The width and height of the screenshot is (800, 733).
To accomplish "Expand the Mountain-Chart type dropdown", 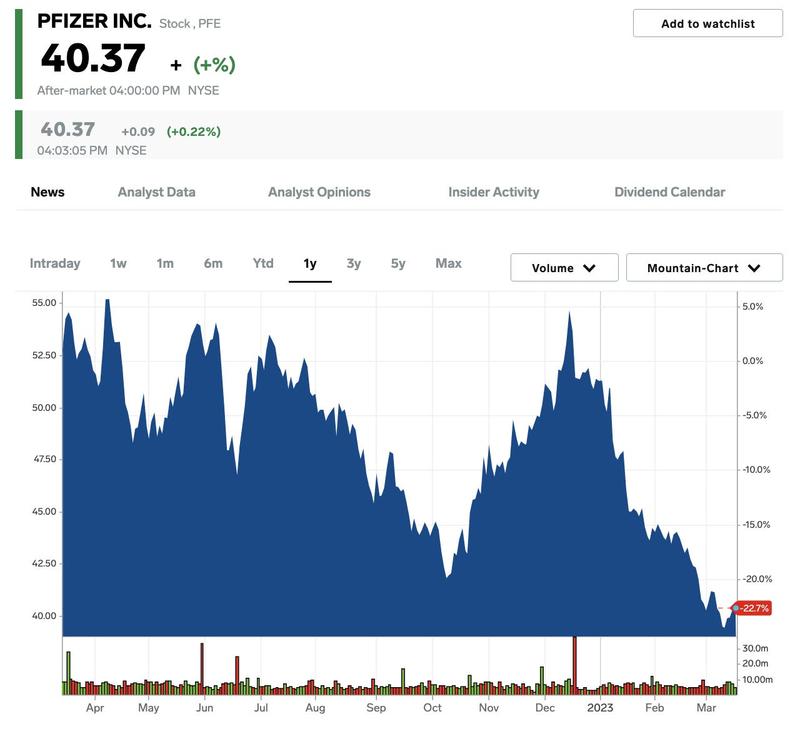I will coord(704,268).
